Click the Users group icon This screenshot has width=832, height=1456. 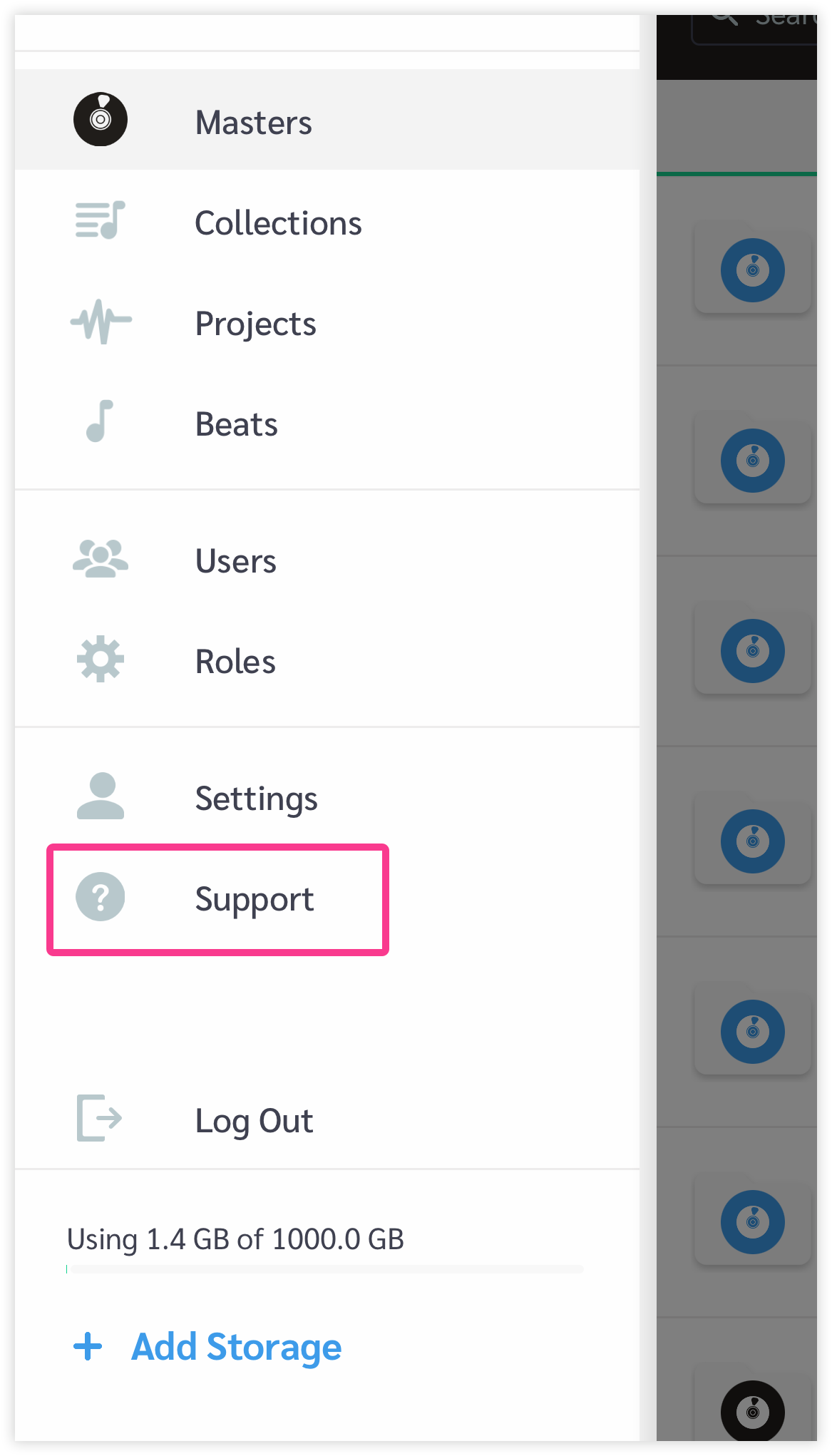click(101, 558)
